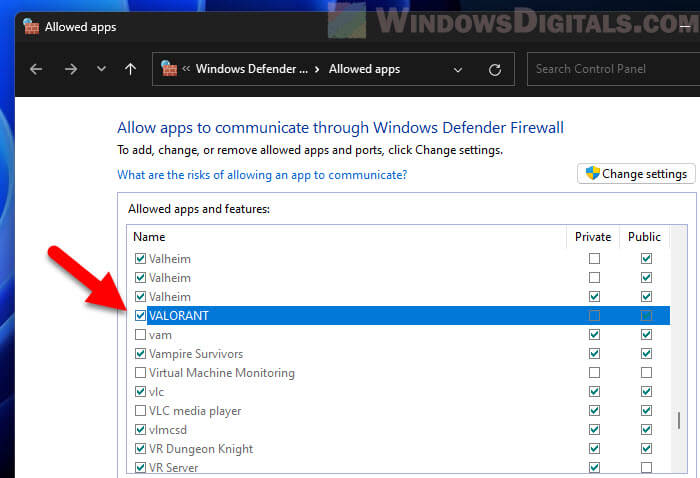700x478 pixels.
Task: Toggle the VR Server name checkbox
Action: tap(140, 467)
